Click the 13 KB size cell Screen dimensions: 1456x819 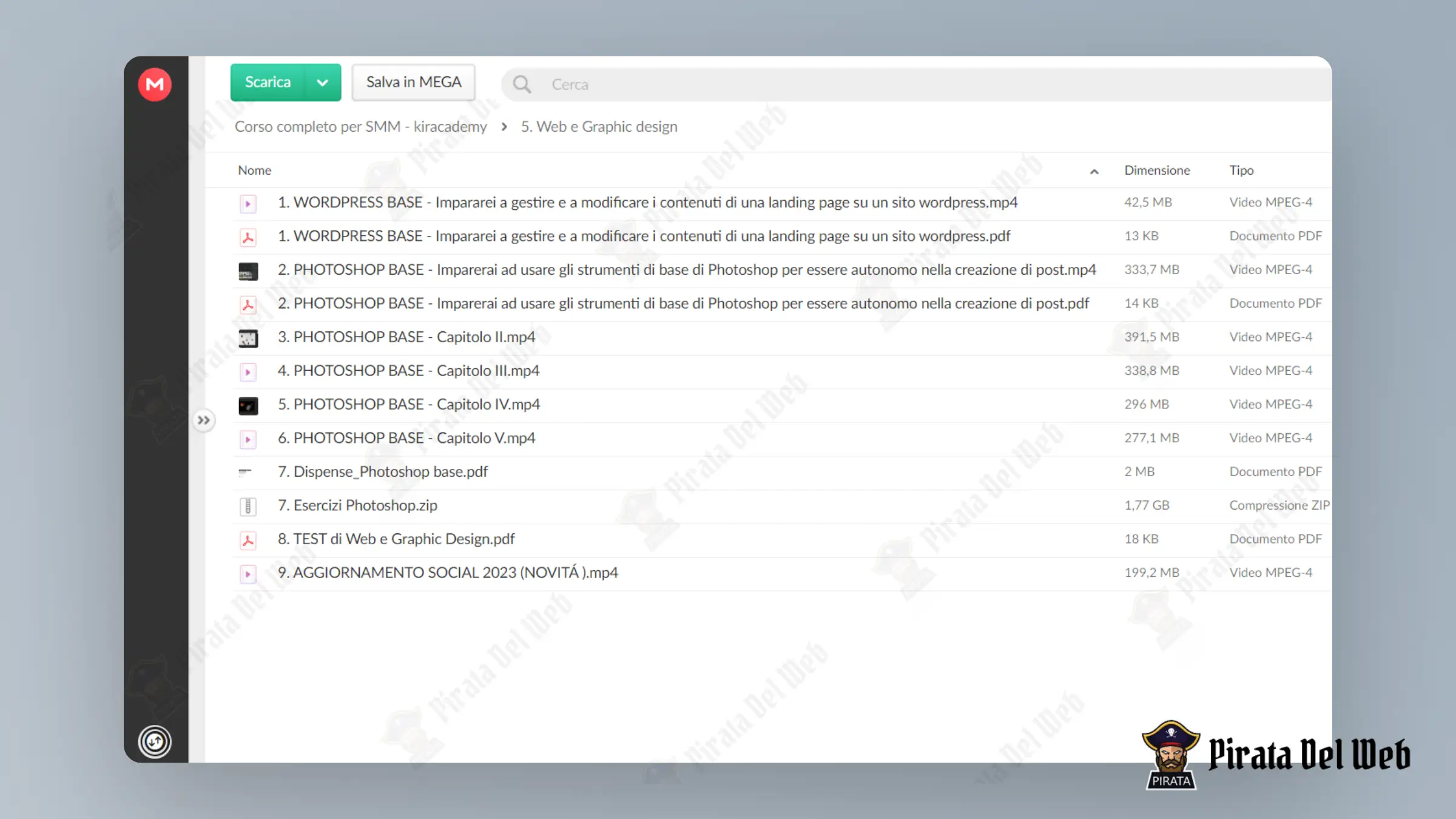(x=1141, y=235)
